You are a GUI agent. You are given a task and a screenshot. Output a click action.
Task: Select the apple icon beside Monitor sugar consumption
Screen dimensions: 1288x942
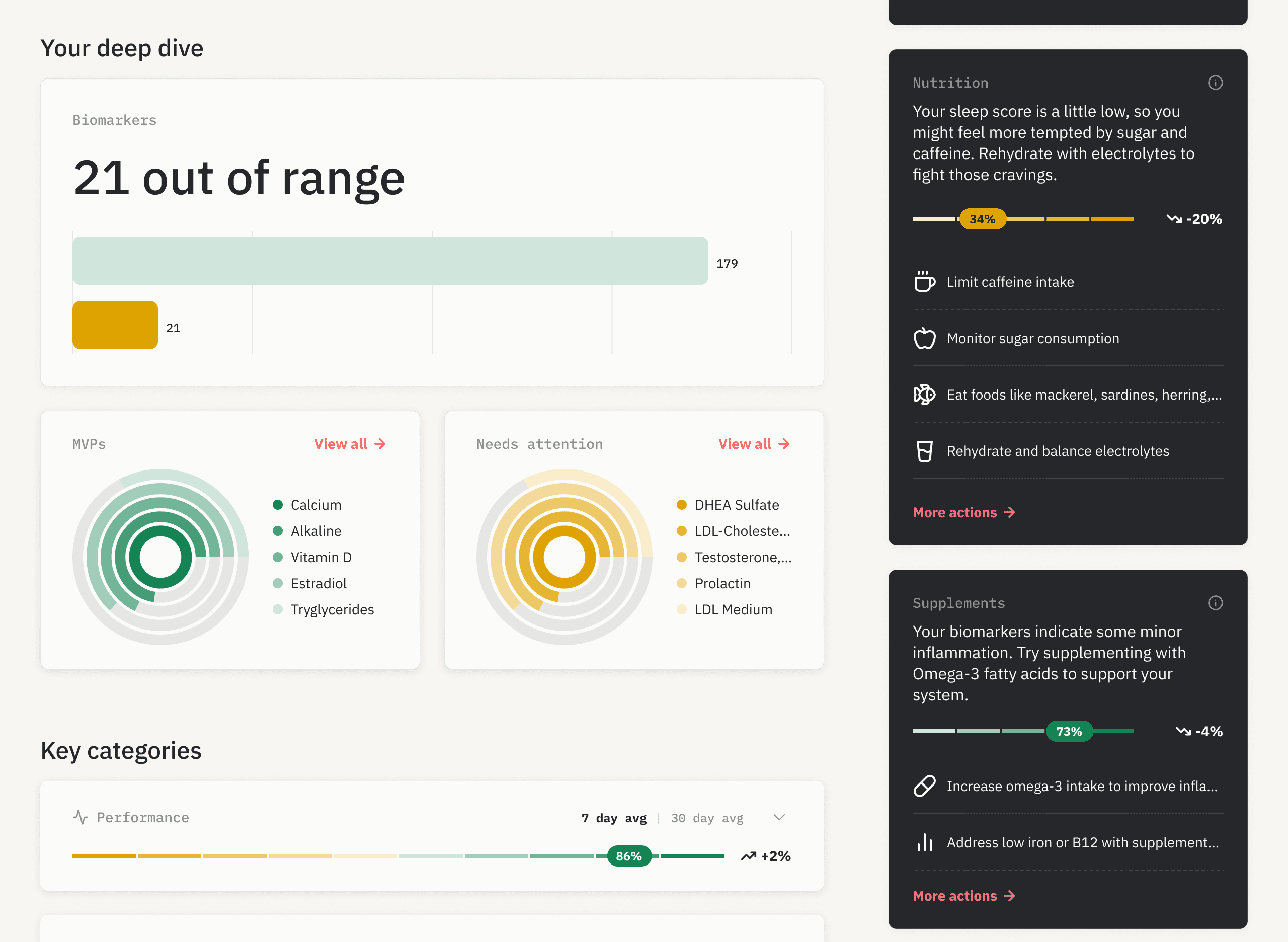tap(924, 338)
